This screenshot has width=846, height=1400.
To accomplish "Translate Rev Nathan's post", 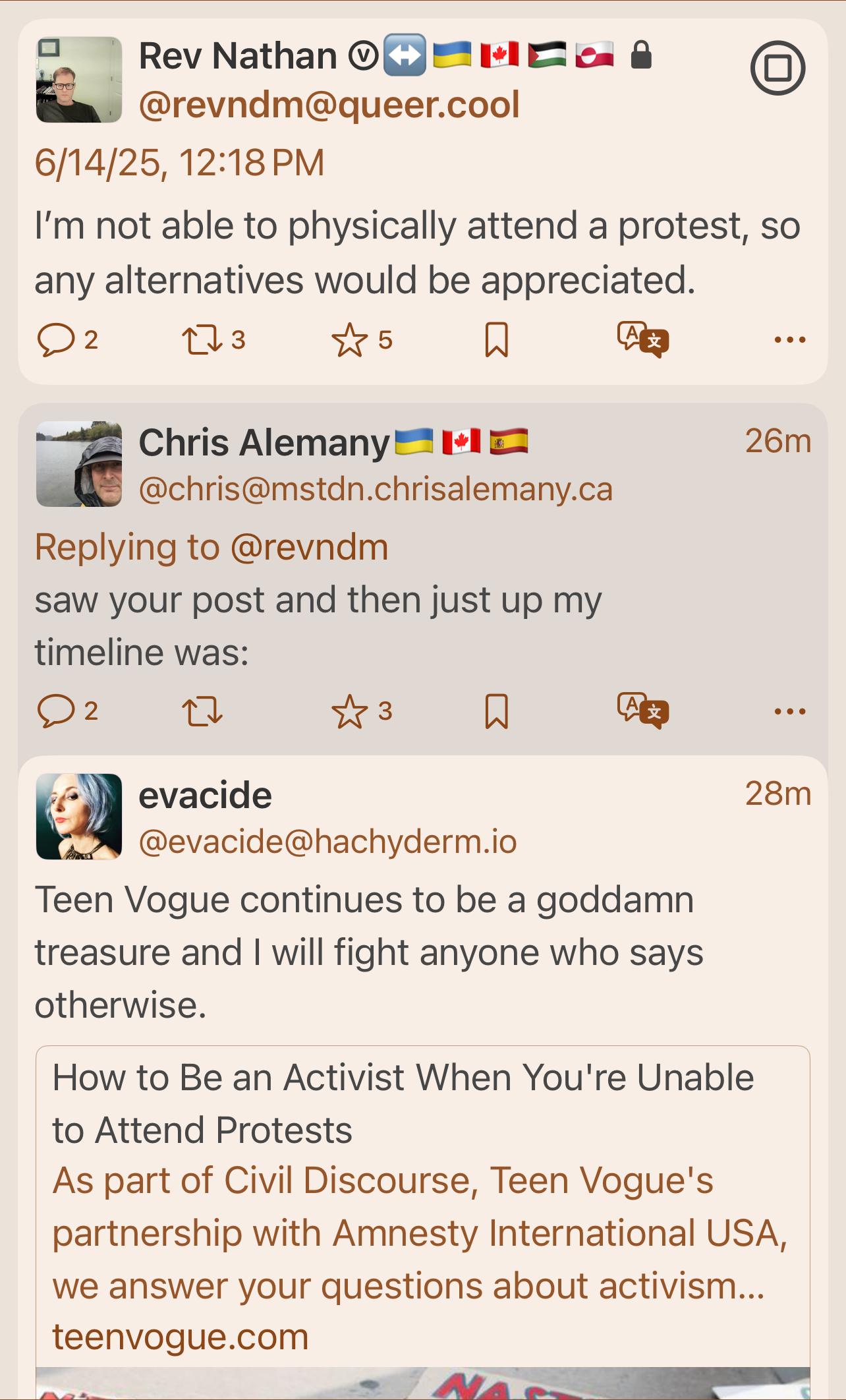I will tap(642, 340).
